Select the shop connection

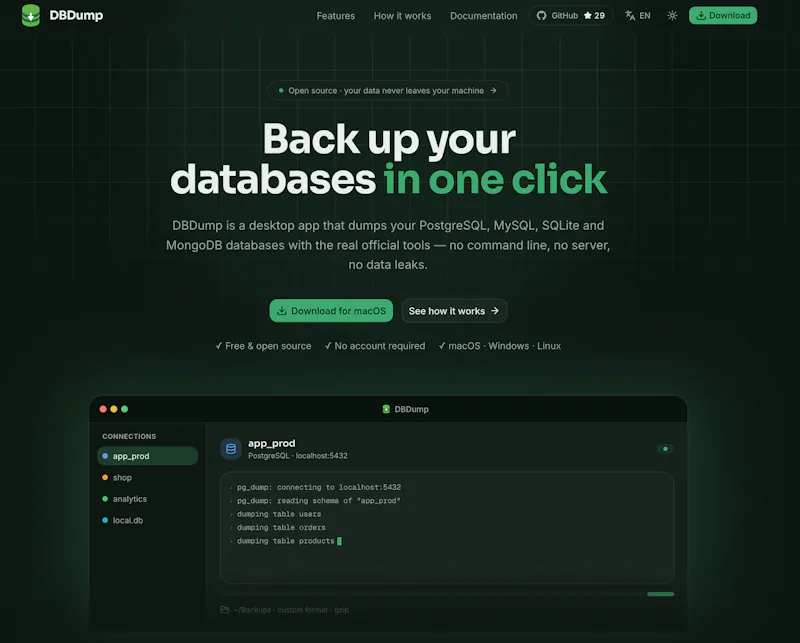147,477
